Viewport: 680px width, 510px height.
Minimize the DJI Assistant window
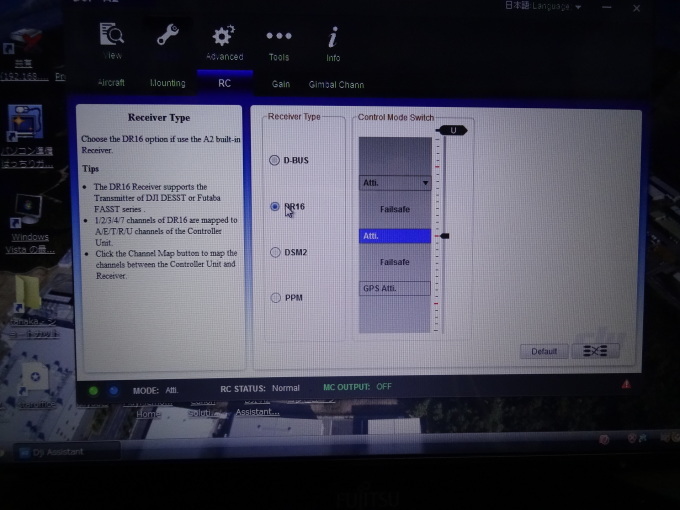pyautogui.click(x=607, y=7)
